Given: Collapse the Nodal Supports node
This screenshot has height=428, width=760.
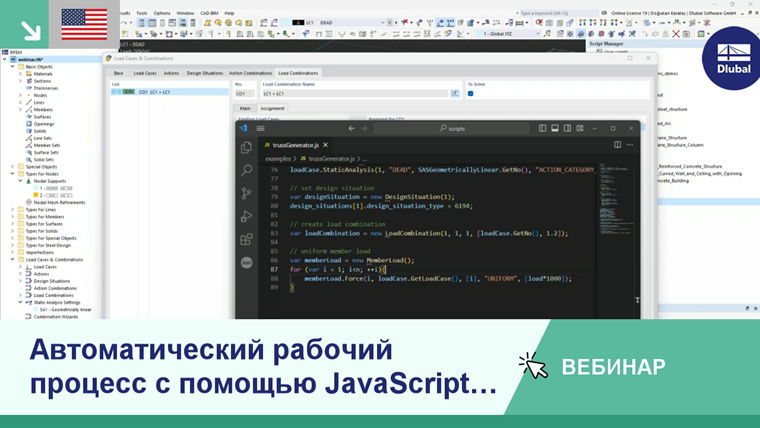Looking at the screenshot, I should coord(20,181).
